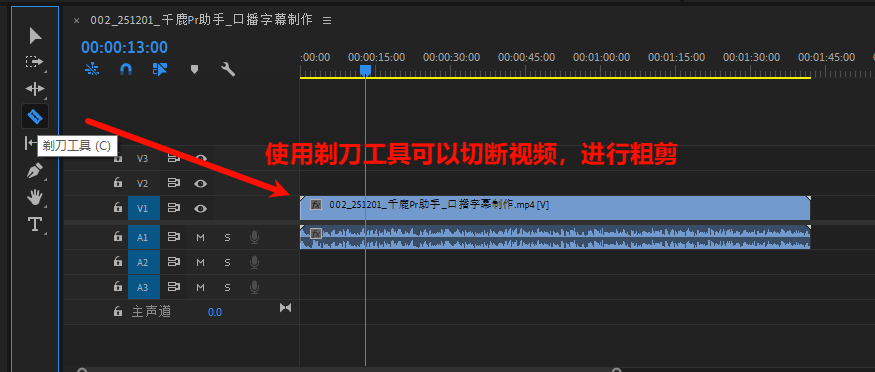Toggle insert sequences as nests icon
Screen dimensions: 875x372
92,69
